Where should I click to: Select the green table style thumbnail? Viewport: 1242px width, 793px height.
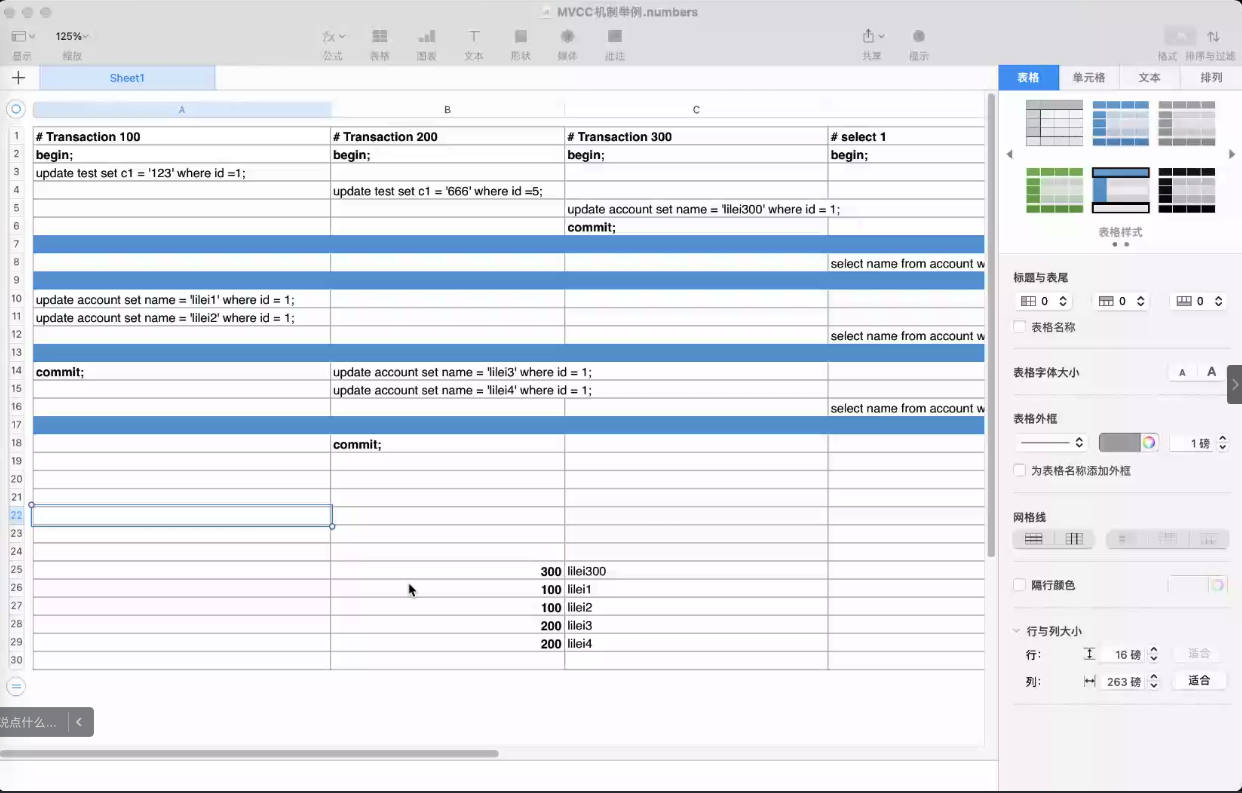click(1054, 190)
